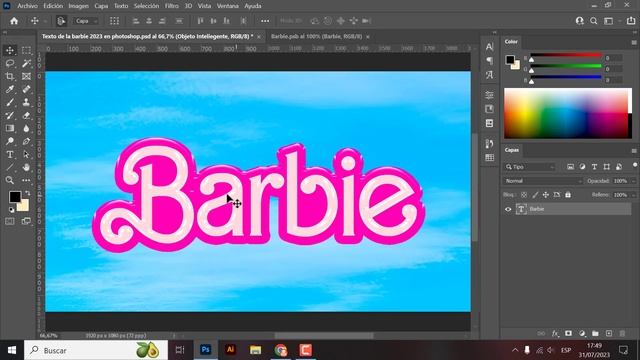Select the Gradient tool
Viewport: 640px width, 360px height.
[x=10, y=129]
